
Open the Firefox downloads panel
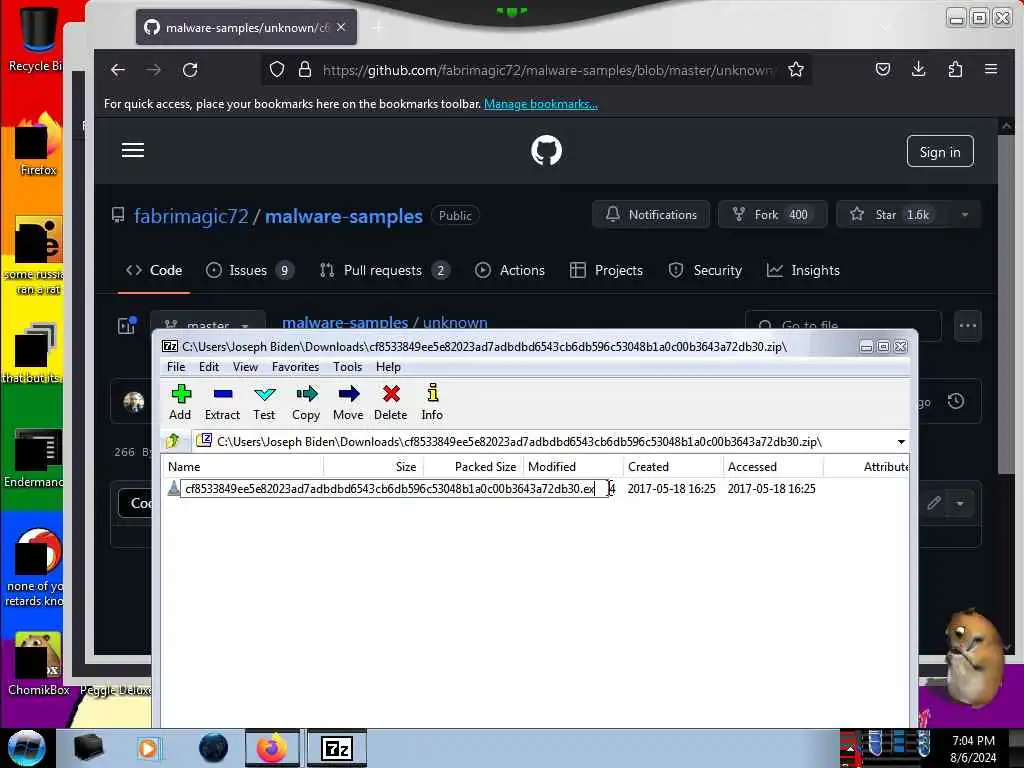(918, 69)
